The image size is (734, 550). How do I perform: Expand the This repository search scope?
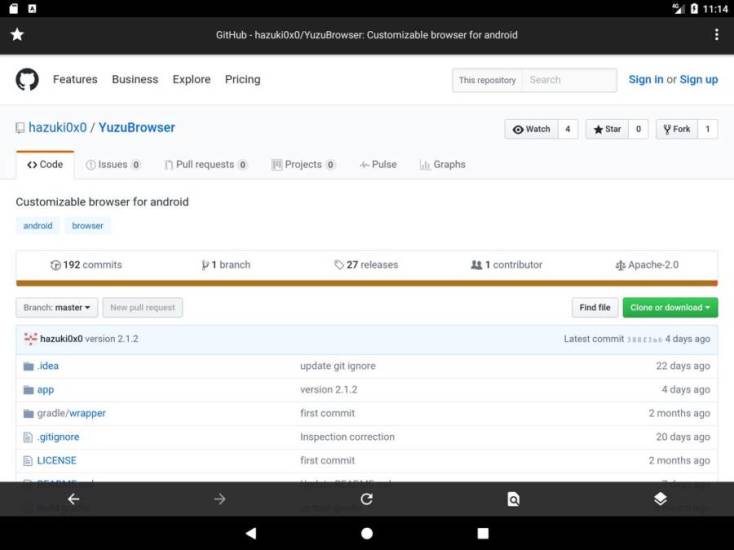(x=487, y=80)
